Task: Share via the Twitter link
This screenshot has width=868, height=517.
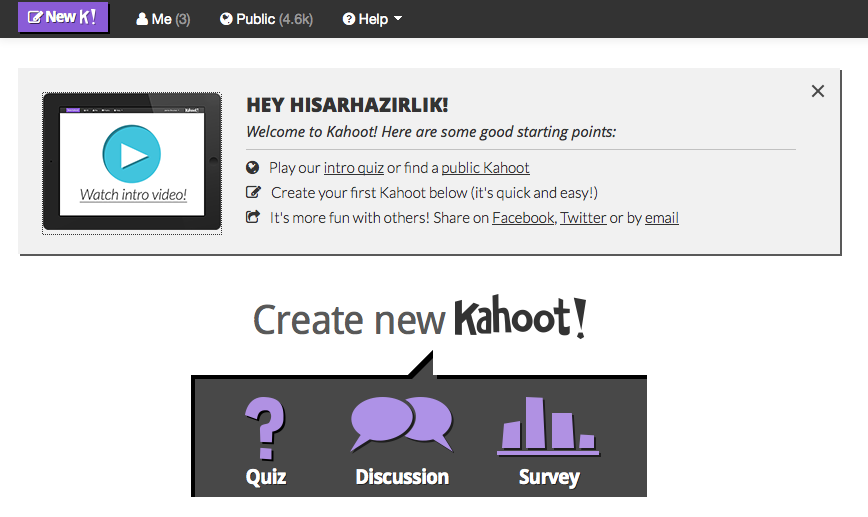Action: pos(583,218)
